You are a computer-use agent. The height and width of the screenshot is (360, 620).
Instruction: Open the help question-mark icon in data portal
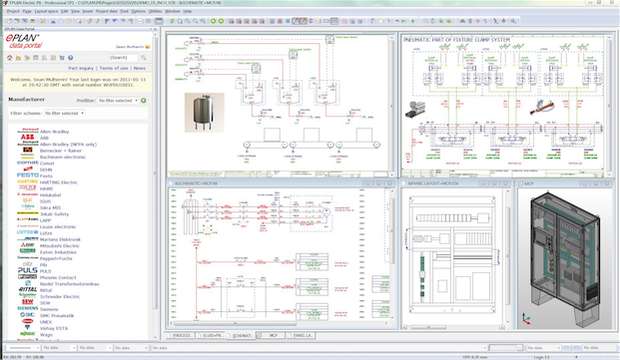70,58
